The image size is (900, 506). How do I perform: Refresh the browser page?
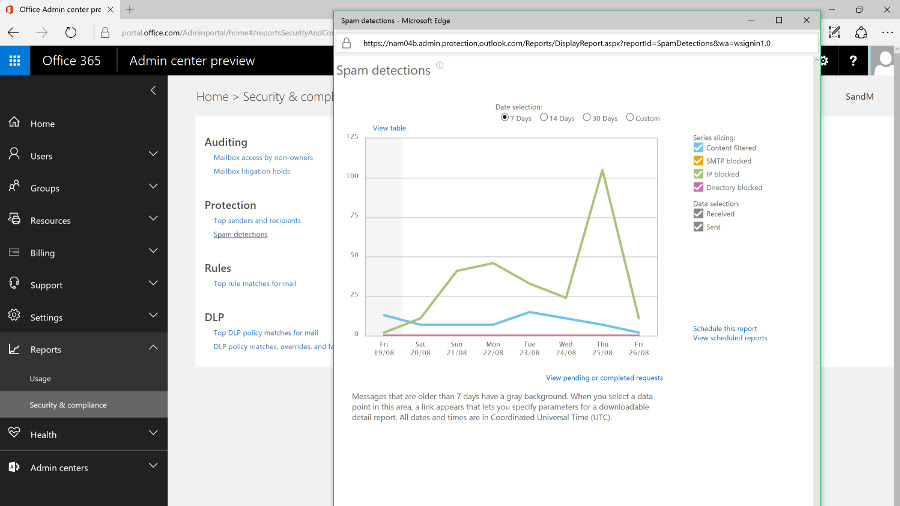70,33
